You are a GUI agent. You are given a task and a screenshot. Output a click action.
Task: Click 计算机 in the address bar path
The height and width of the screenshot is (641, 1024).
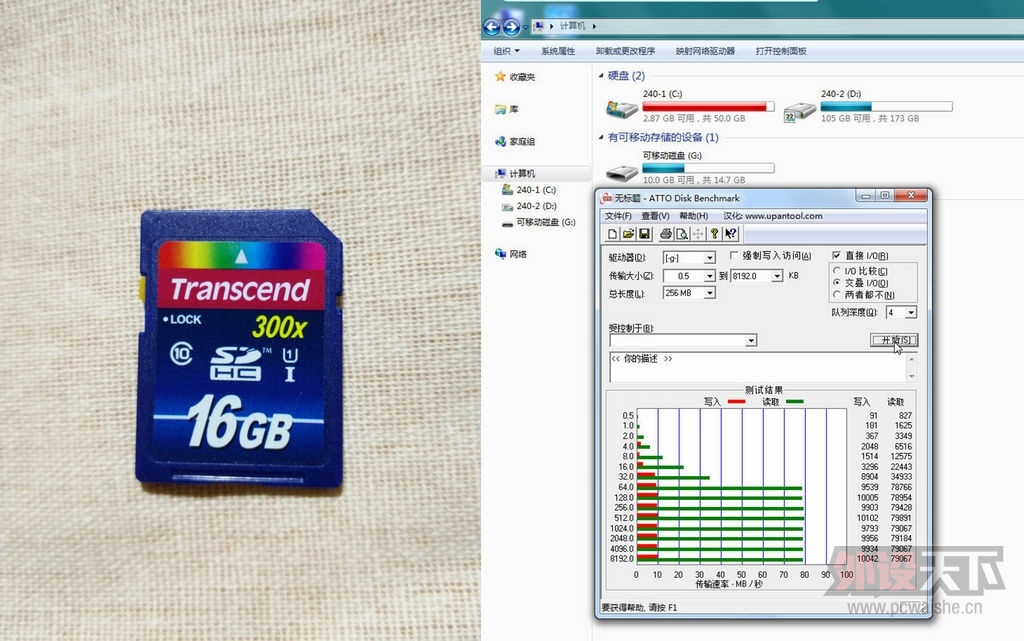(572, 26)
